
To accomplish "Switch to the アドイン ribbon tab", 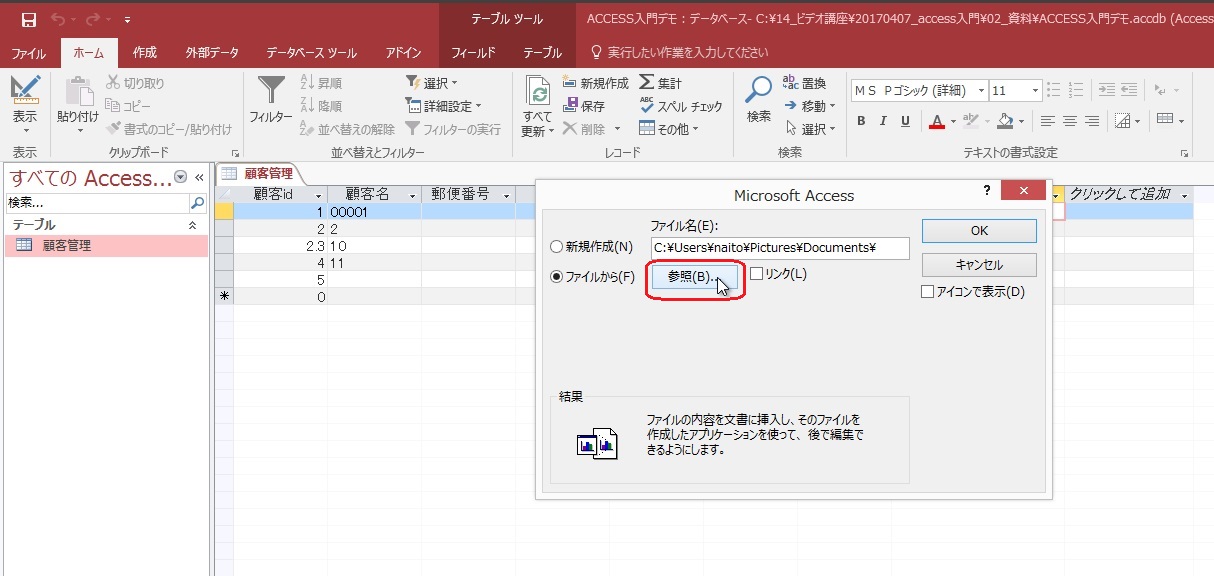I will (x=404, y=53).
